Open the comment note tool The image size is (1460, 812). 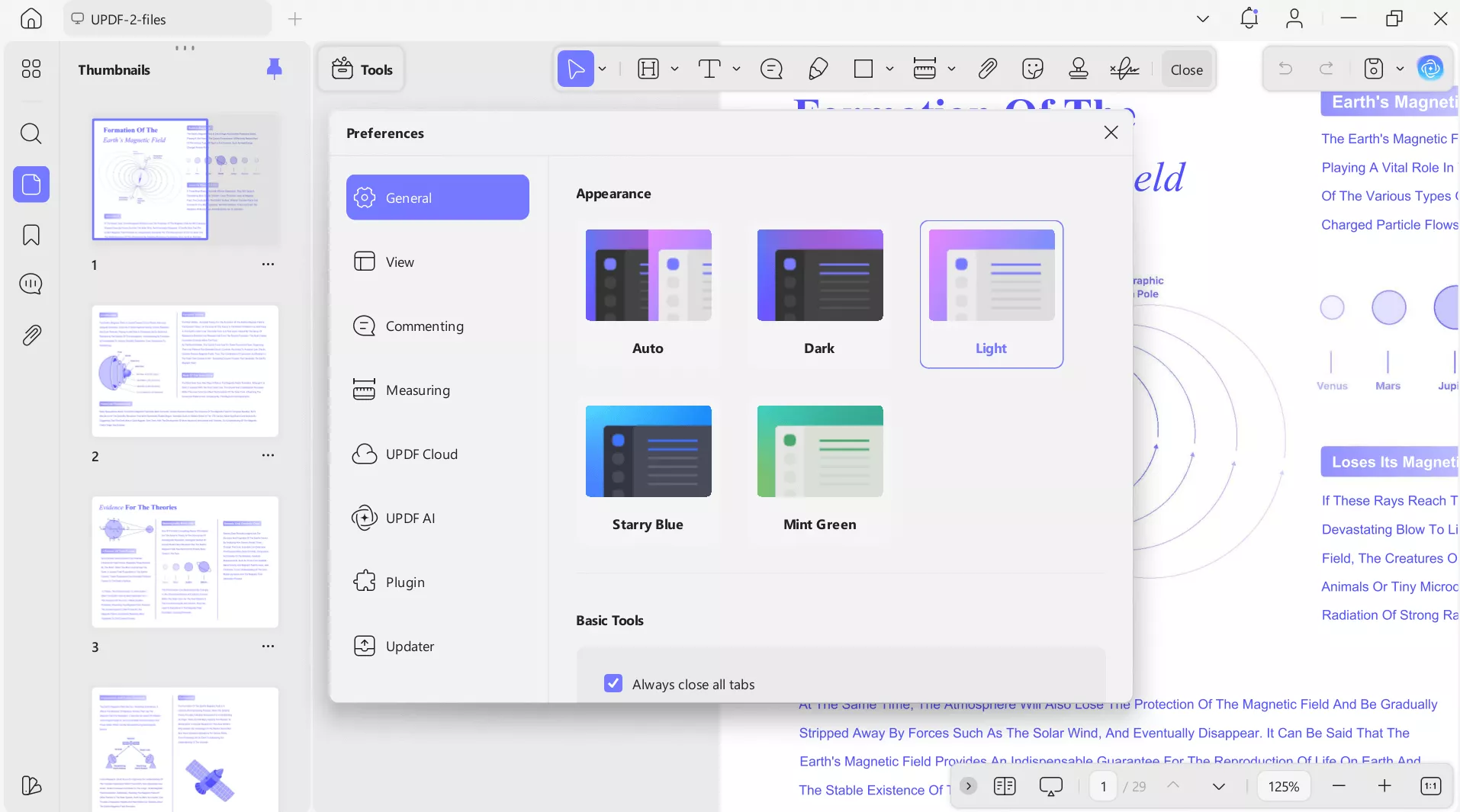pyautogui.click(x=771, y=69)
